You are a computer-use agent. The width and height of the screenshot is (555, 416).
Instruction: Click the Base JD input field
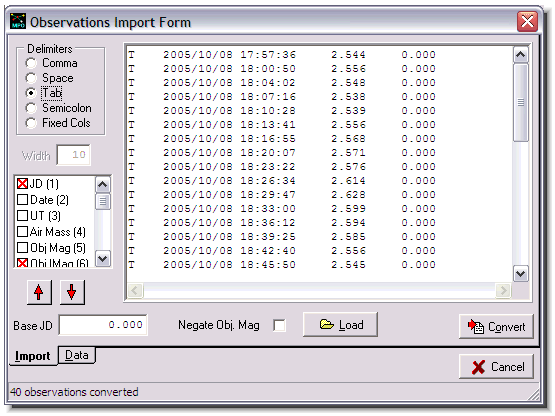pyautogui.click(x=103, y=325)
